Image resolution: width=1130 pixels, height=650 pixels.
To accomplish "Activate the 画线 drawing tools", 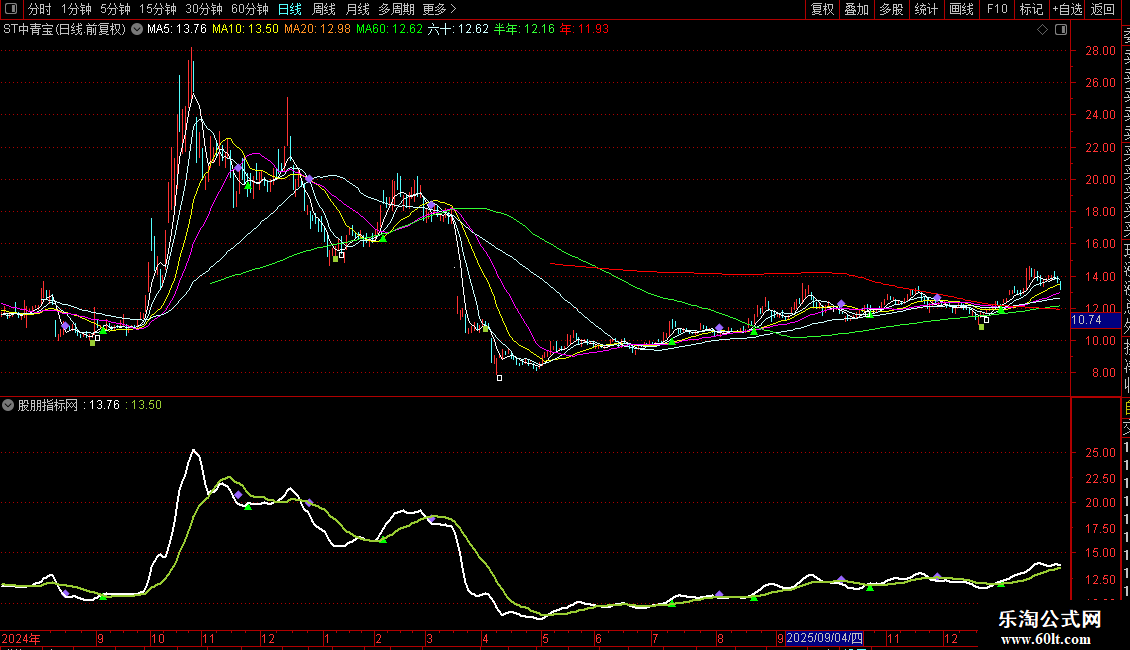I will [x=961, y=9].
